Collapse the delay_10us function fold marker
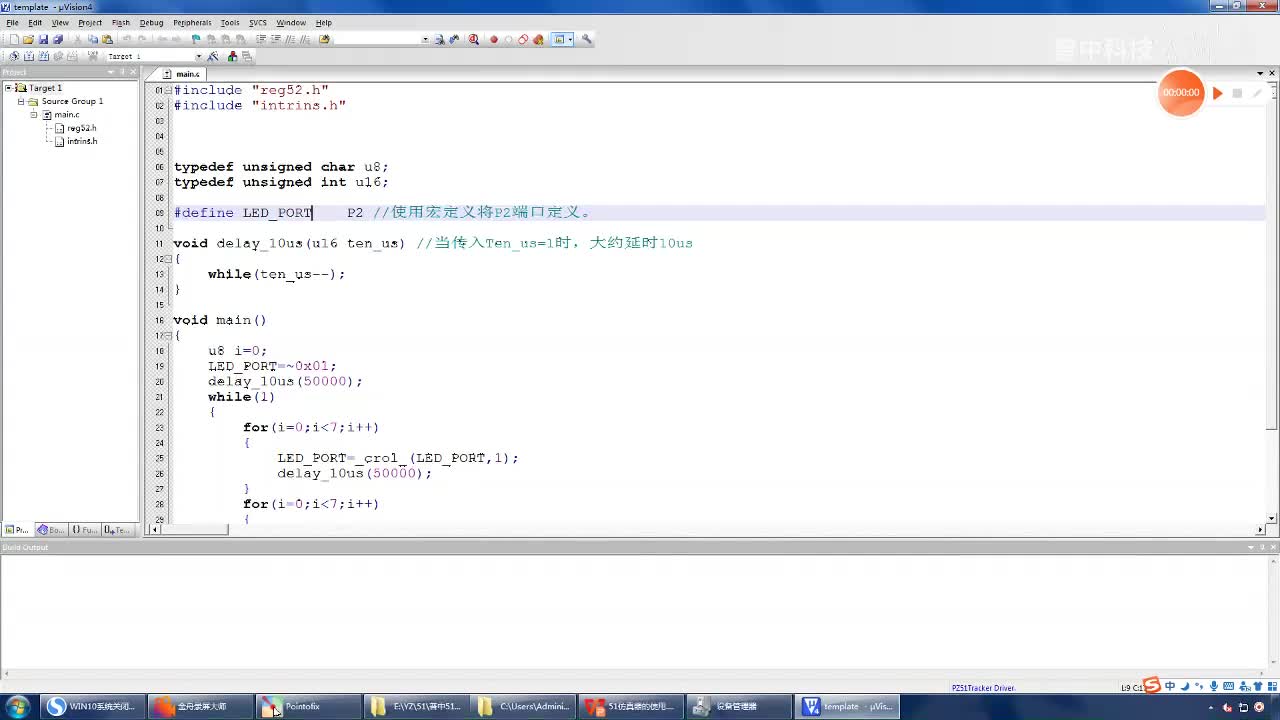The width and height of the screenshot is (1280, 720). (167, 259)
